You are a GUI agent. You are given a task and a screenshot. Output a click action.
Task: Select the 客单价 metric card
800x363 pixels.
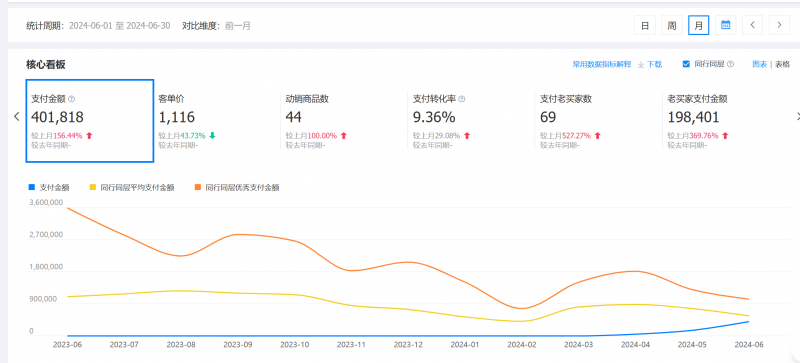point(217,121)
